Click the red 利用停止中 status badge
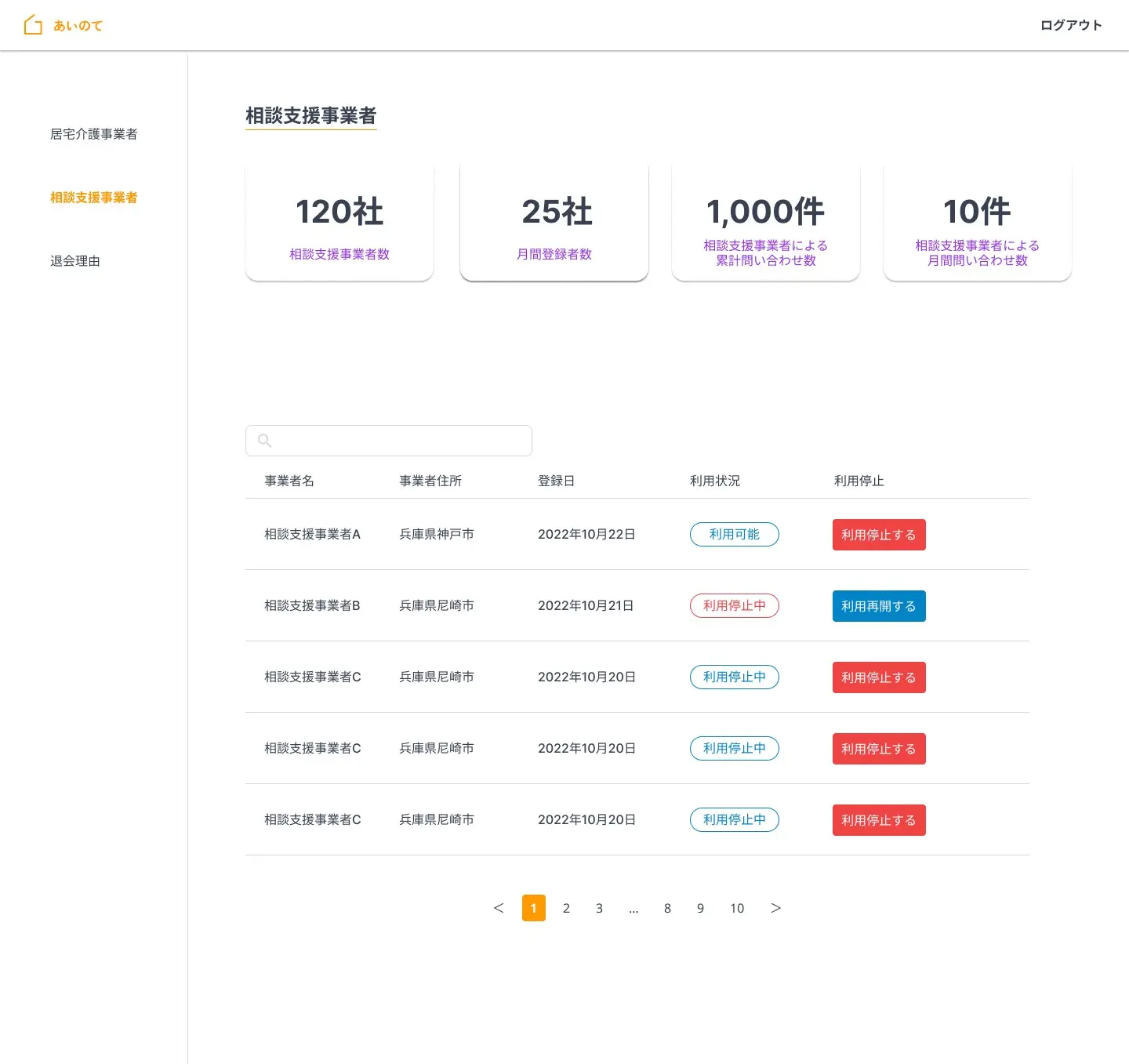The height and width of the screenshot is (1064, 1129). click(x=734, y=606)
